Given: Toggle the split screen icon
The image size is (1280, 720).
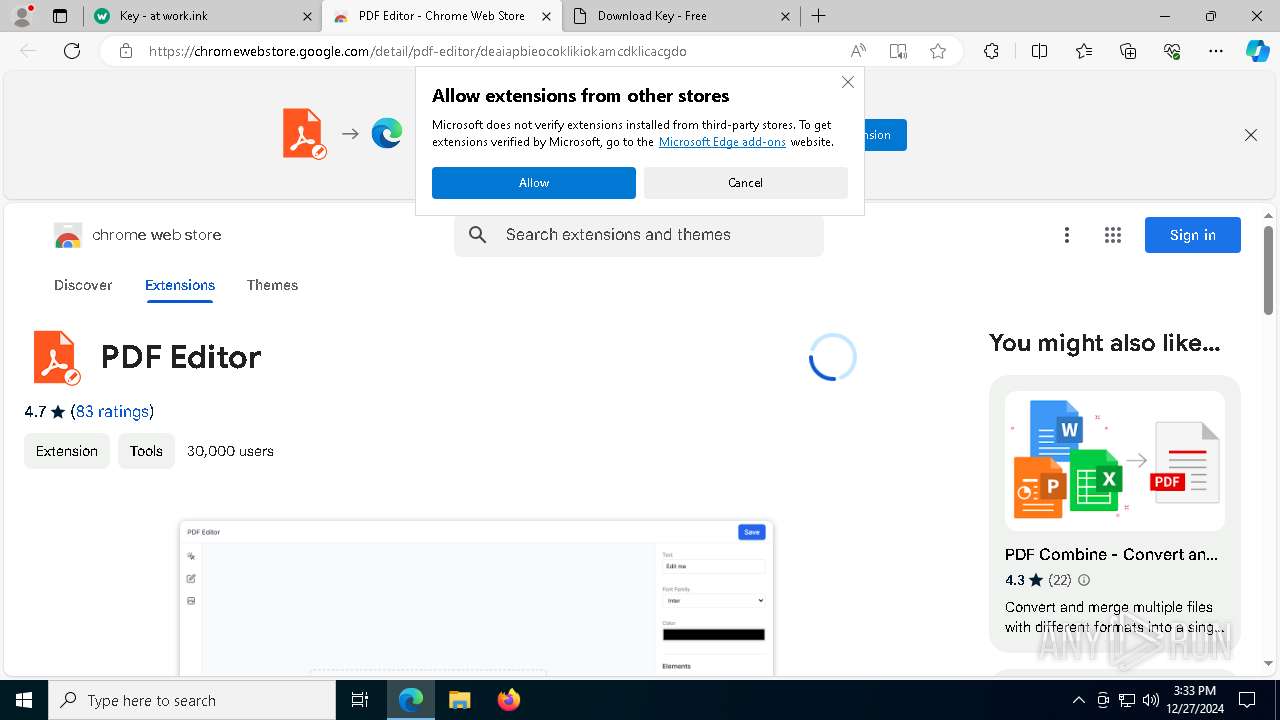Looking at the screenshot, I should (1039, 51).
